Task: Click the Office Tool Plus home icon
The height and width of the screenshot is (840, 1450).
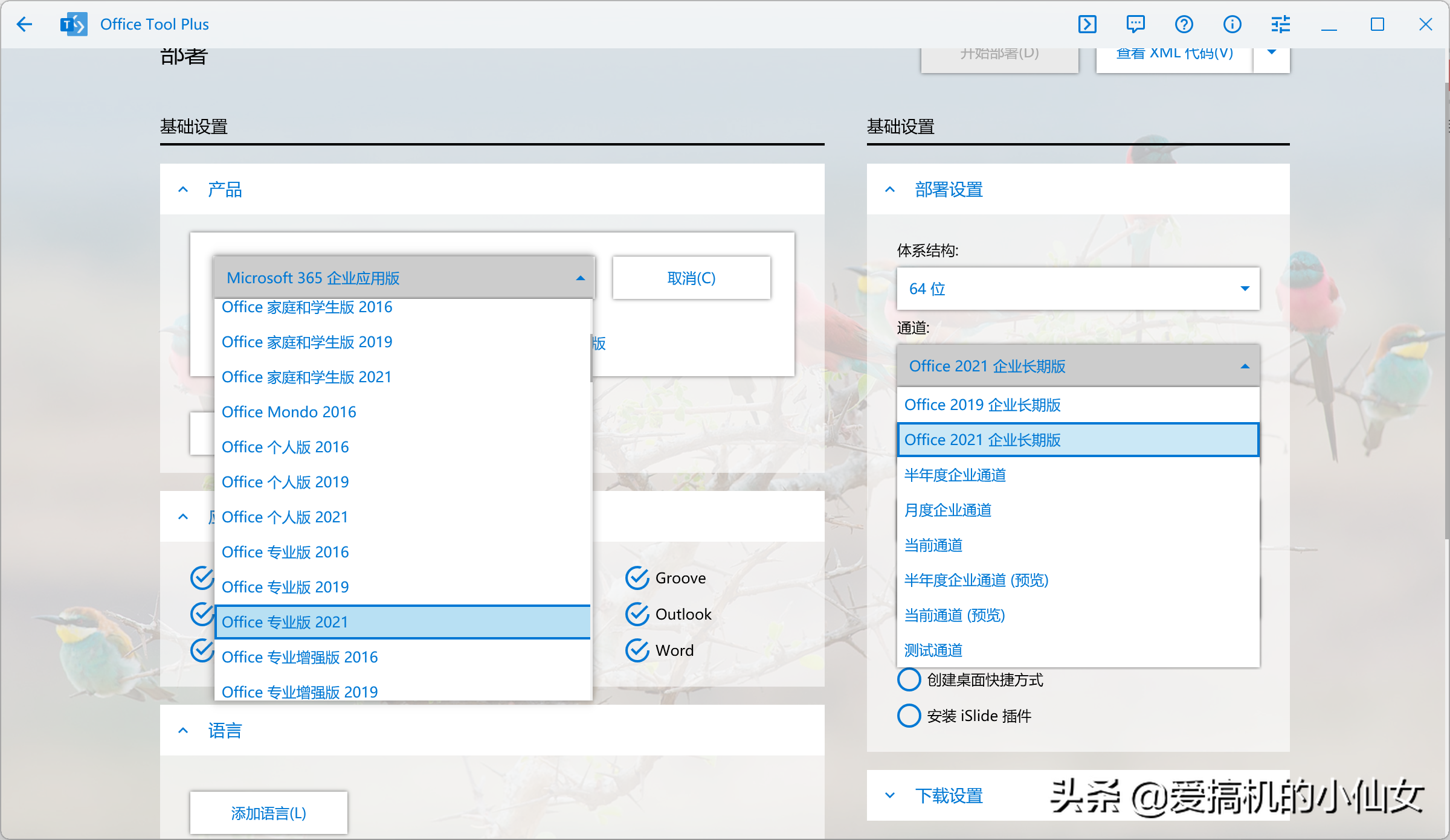Action: coord(76,23)
